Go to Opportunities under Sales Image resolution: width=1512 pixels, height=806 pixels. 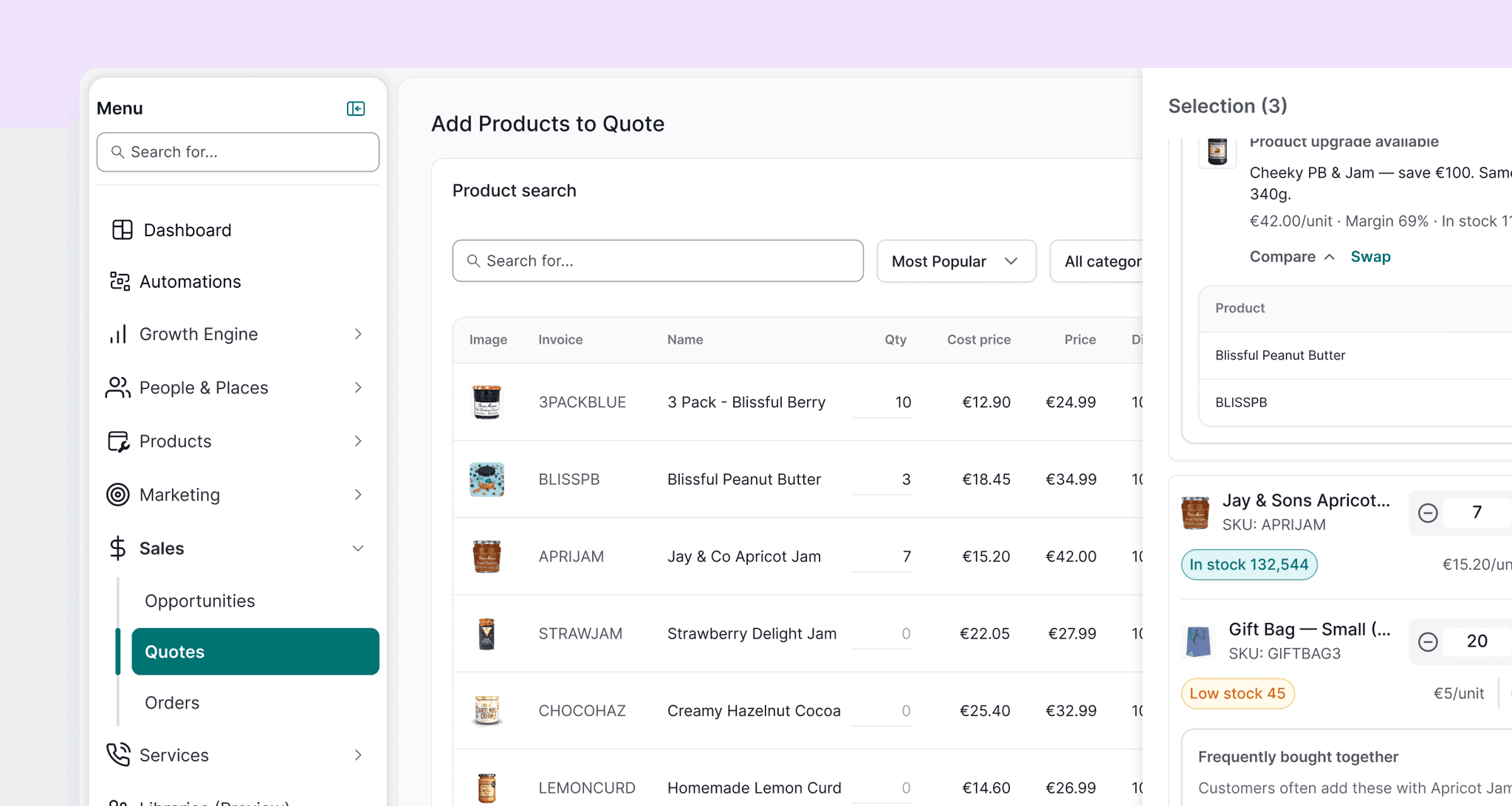coord(199,601)
